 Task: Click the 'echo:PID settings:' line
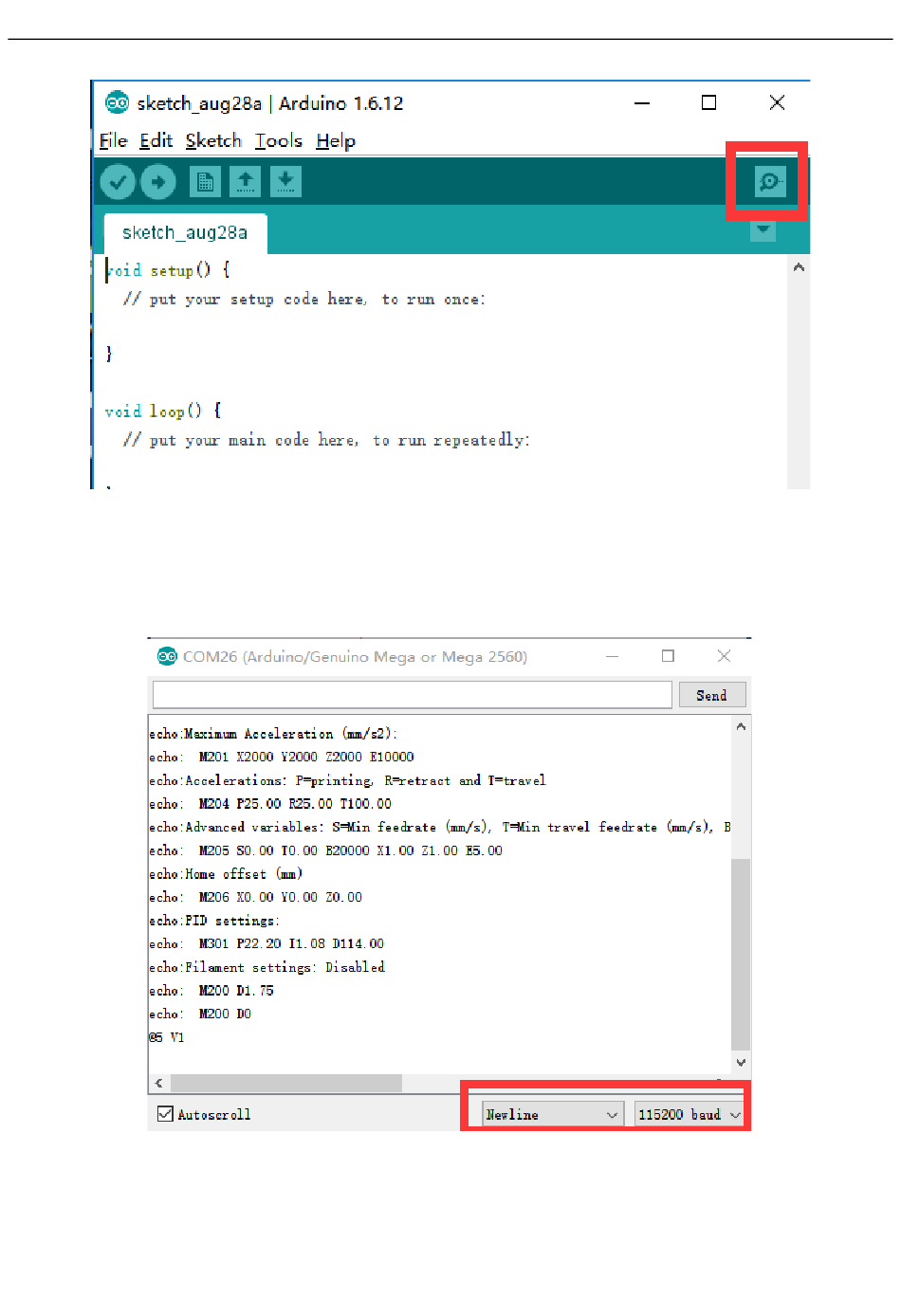click(x=214, y=921)
